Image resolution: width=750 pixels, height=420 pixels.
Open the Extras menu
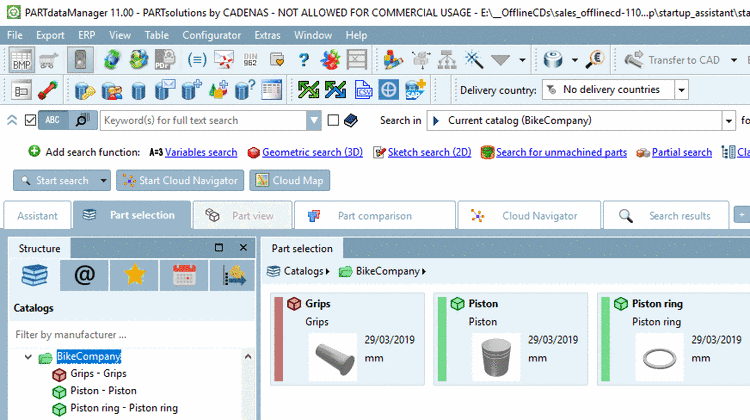click(x=267, y=35)
